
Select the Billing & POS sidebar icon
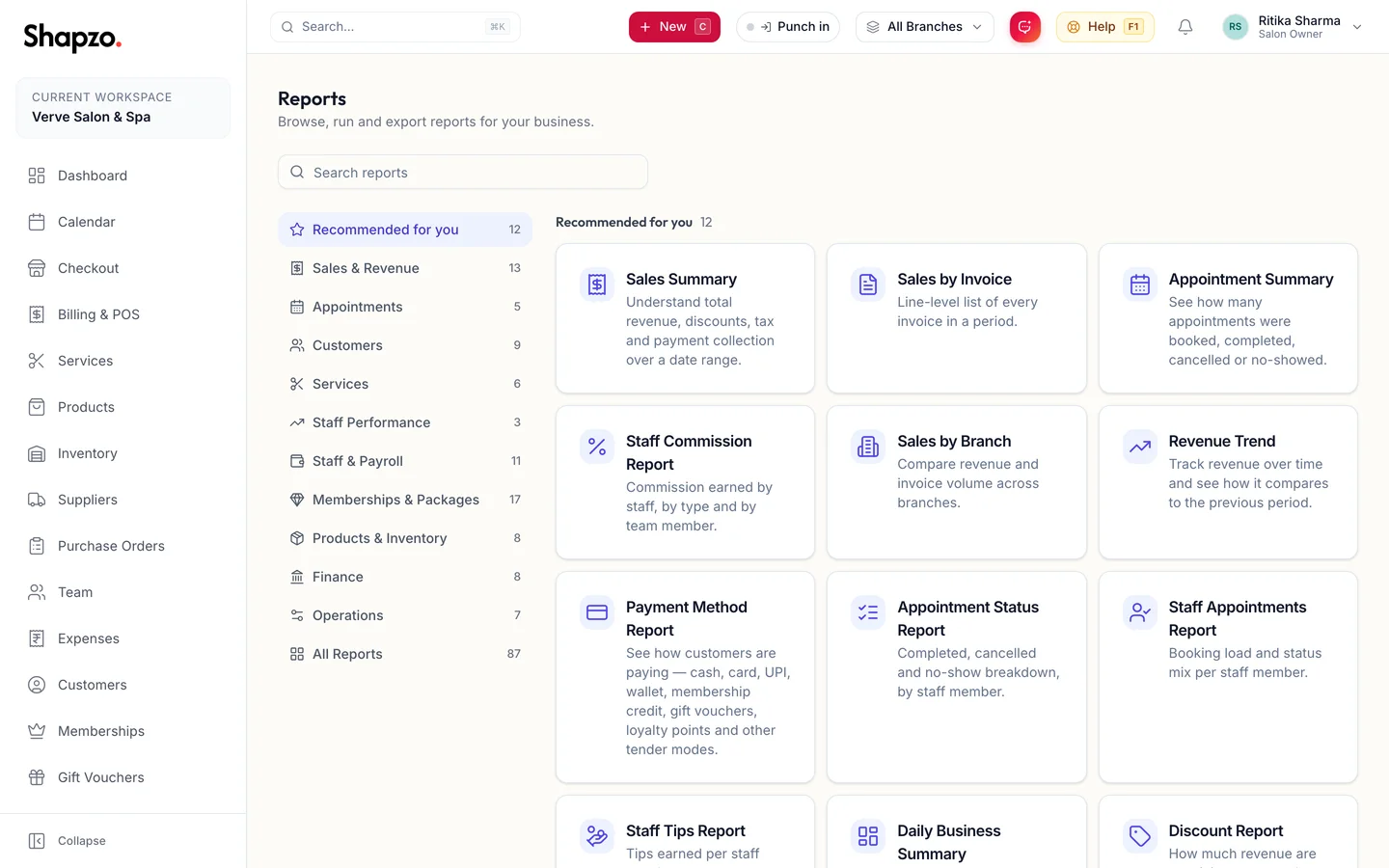[37, 314]
